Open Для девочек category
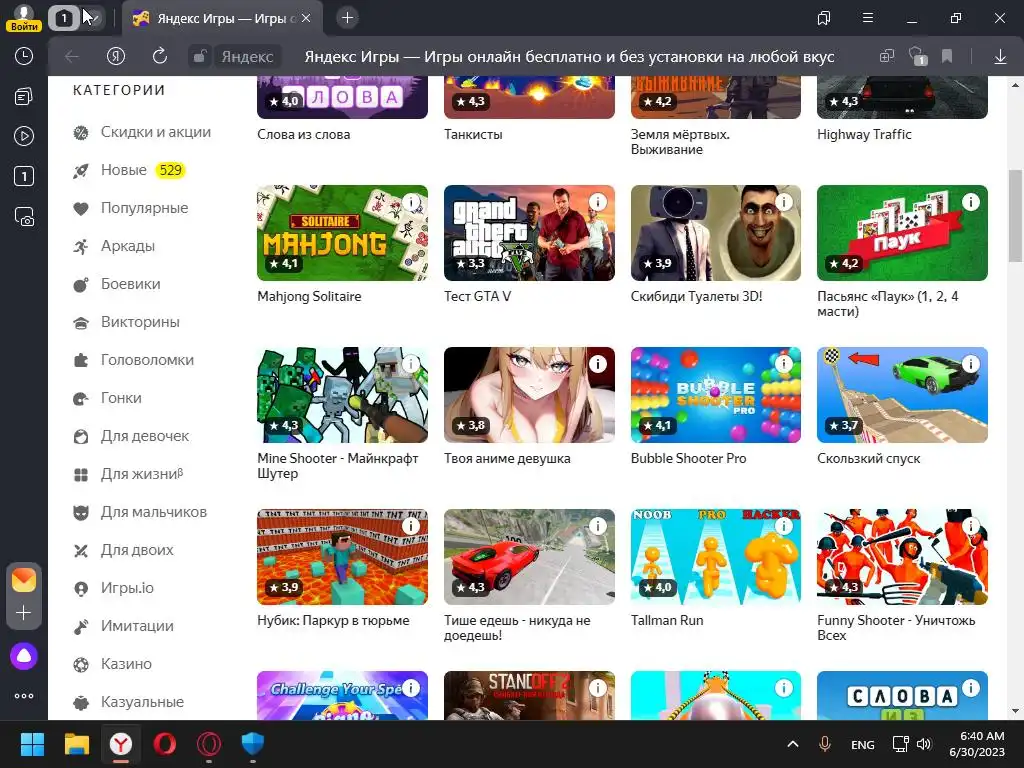Screen dimensions: 1024x768 point(131,436)
